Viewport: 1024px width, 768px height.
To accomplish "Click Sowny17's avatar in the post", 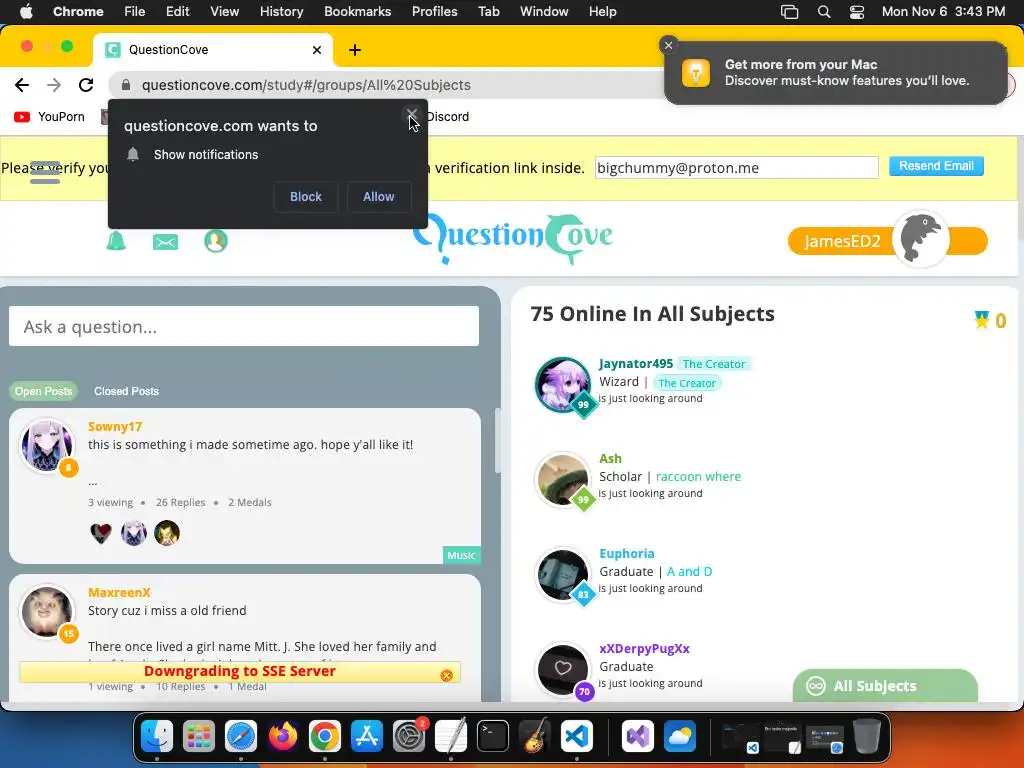I will [47, 445].
